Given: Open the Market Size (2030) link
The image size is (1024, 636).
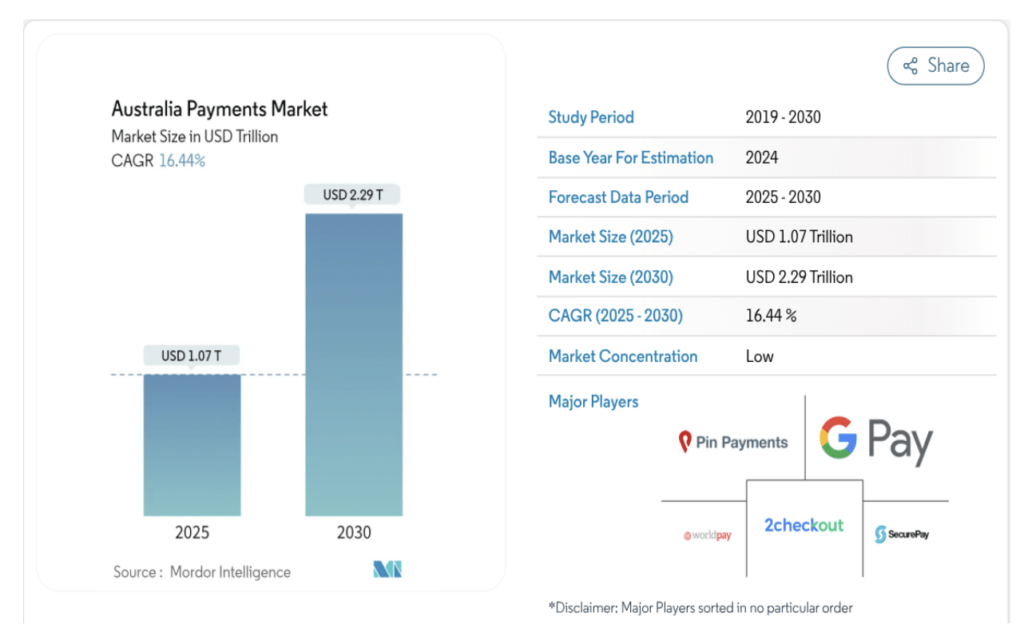Looking at the screenshot, I should click(609, 277).
